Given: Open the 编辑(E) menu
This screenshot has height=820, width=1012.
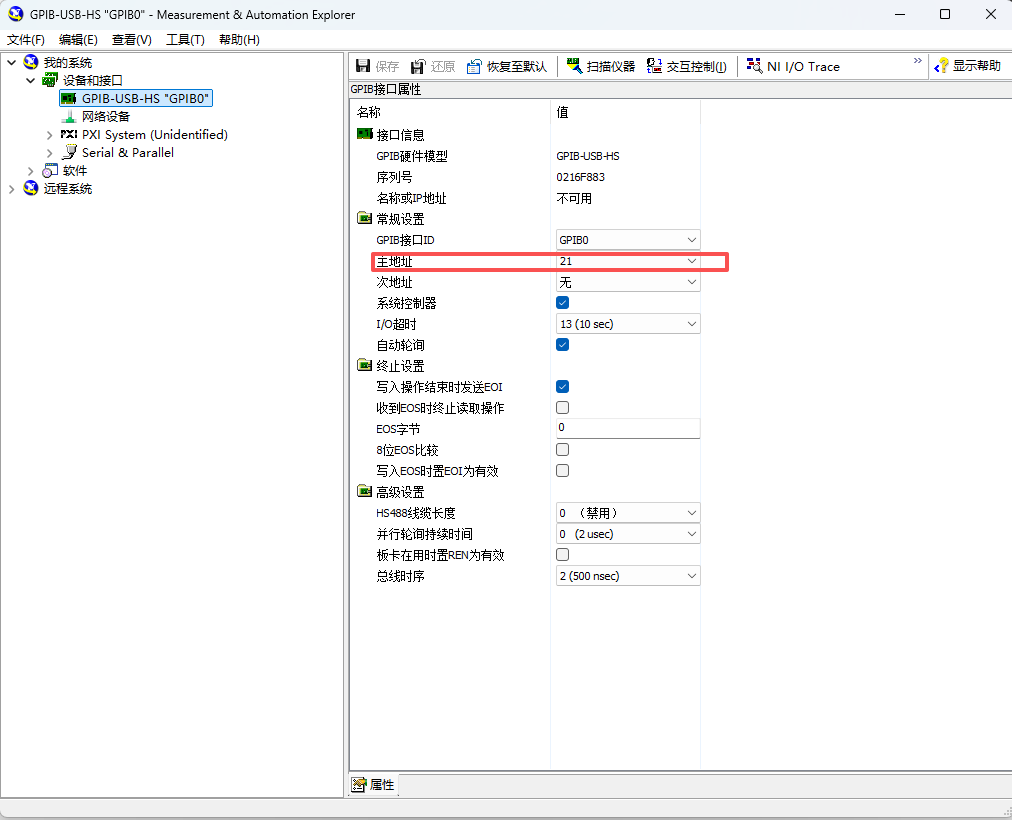Looking at the screenshot, I should (x=78, y=40).
